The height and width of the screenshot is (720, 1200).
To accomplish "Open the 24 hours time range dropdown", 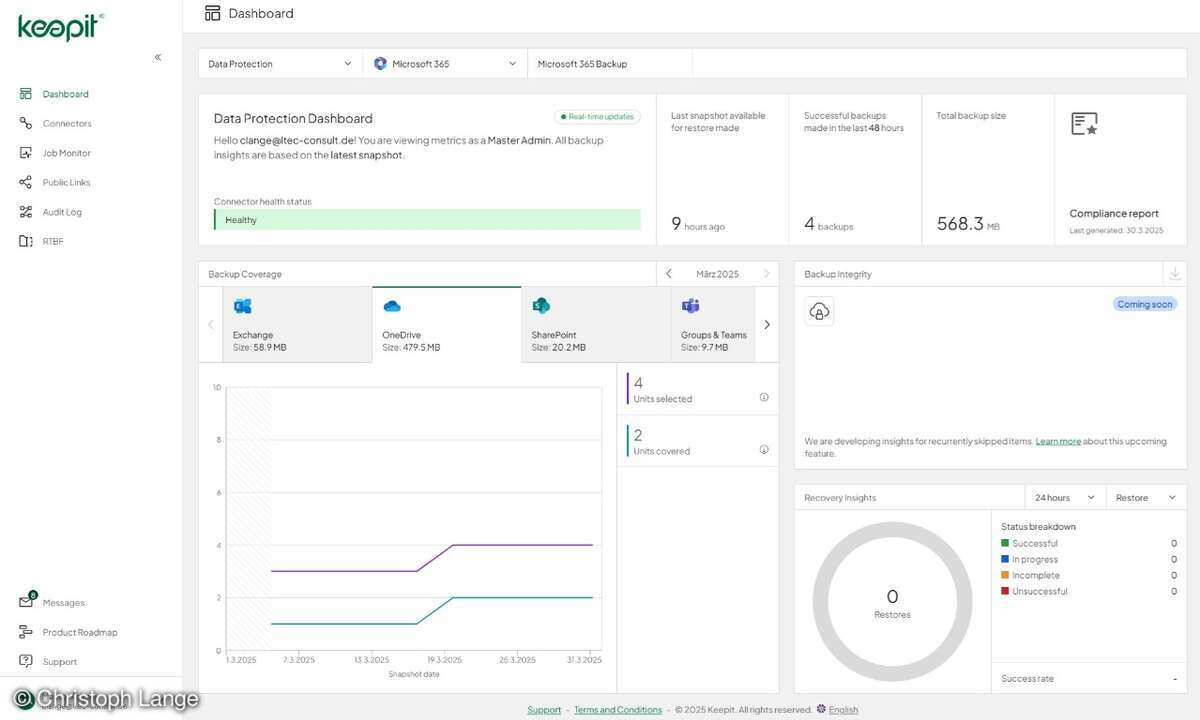I will (x=1066, y=497).
